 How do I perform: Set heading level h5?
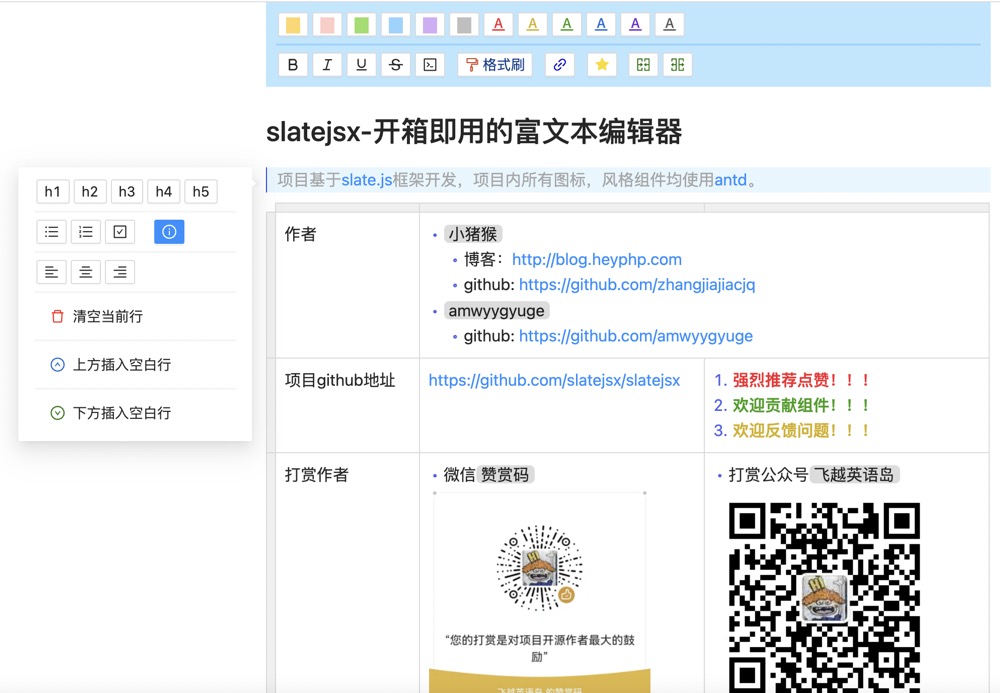click(200, 191)
